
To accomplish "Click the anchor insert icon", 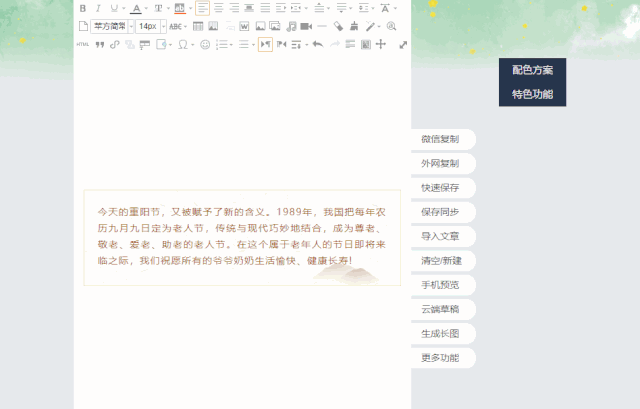I will pyautogui.click(x=130, y=44).
